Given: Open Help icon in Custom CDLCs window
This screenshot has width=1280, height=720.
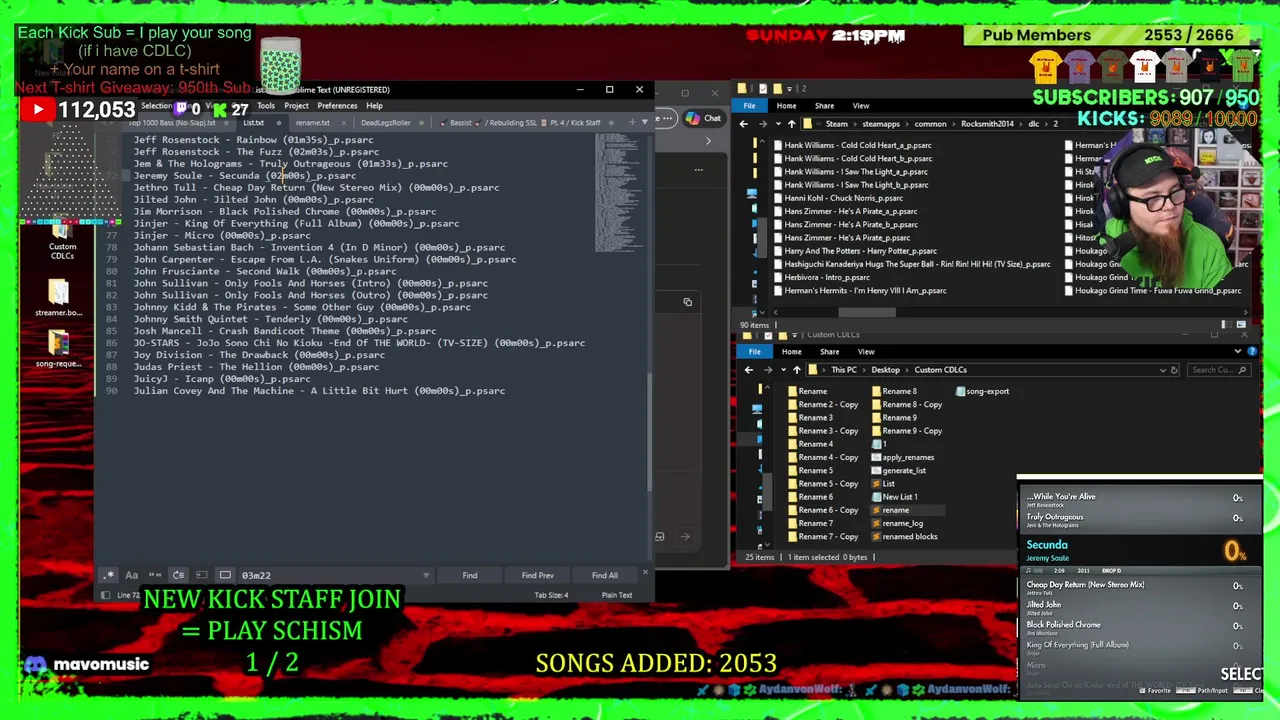Looking at the screenshot, I should pyautogui.click(x=1251, y=352).
